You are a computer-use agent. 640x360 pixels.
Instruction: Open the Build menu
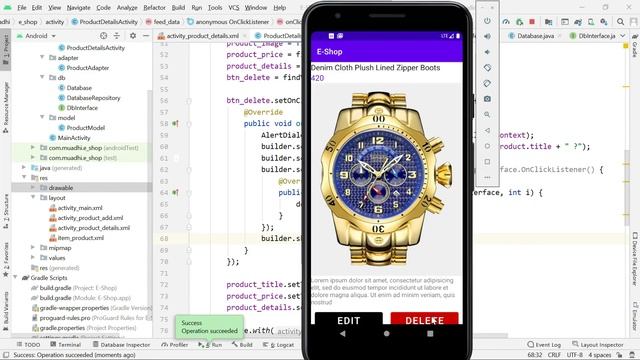tap(178, 7)
